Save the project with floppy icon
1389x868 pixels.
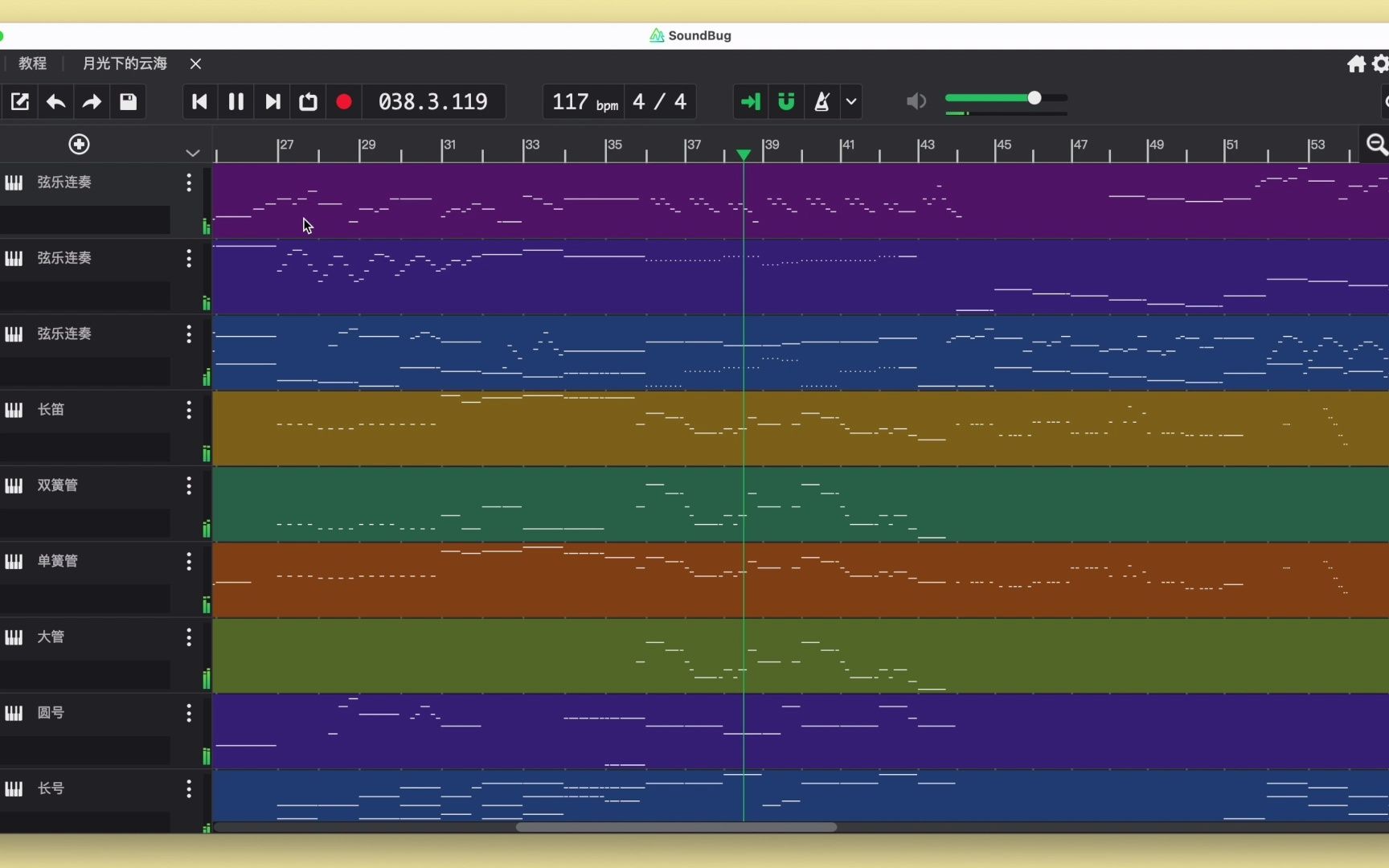point(128,102)
